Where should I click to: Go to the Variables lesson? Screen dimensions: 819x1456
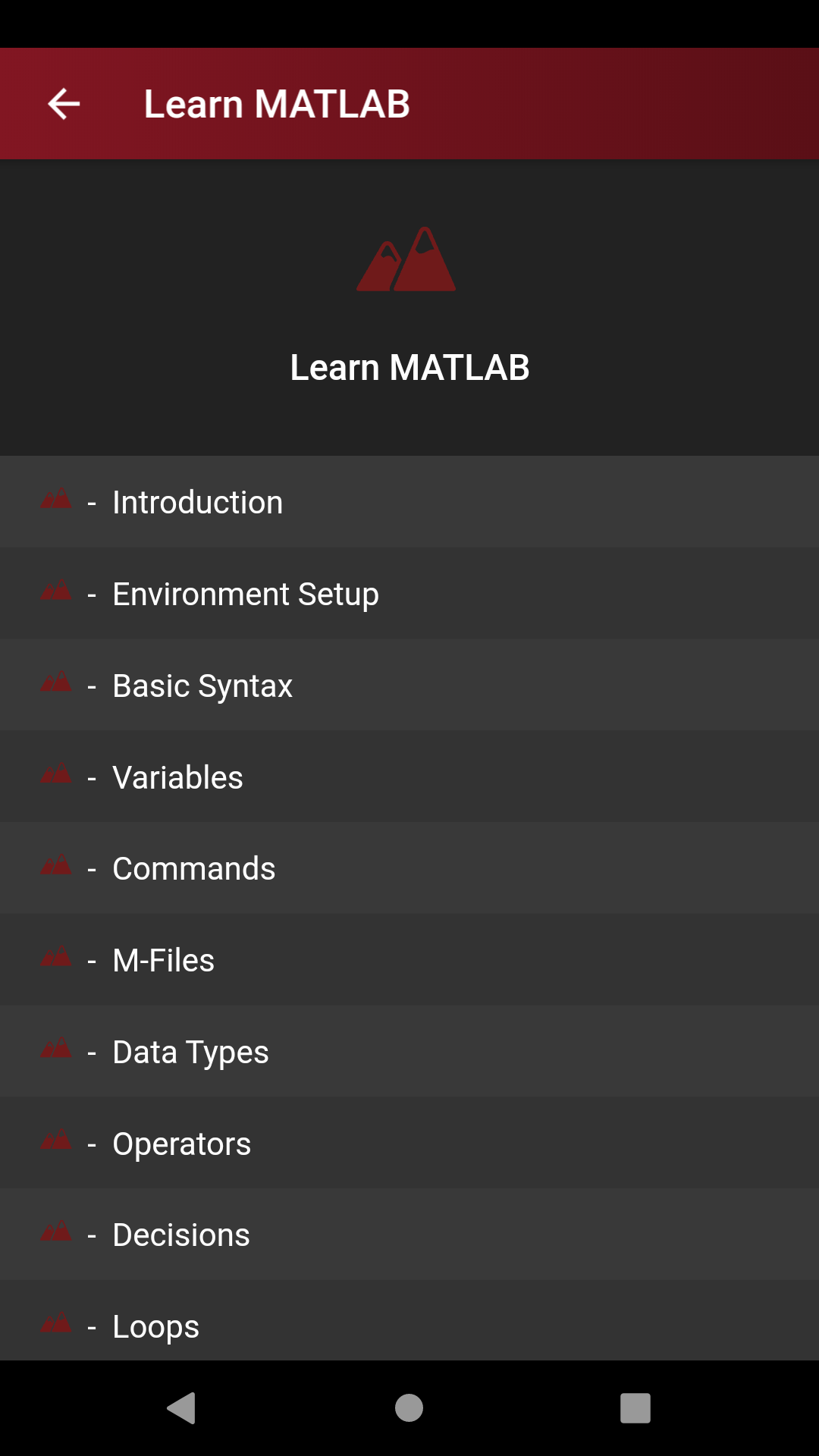pos(177,777)
